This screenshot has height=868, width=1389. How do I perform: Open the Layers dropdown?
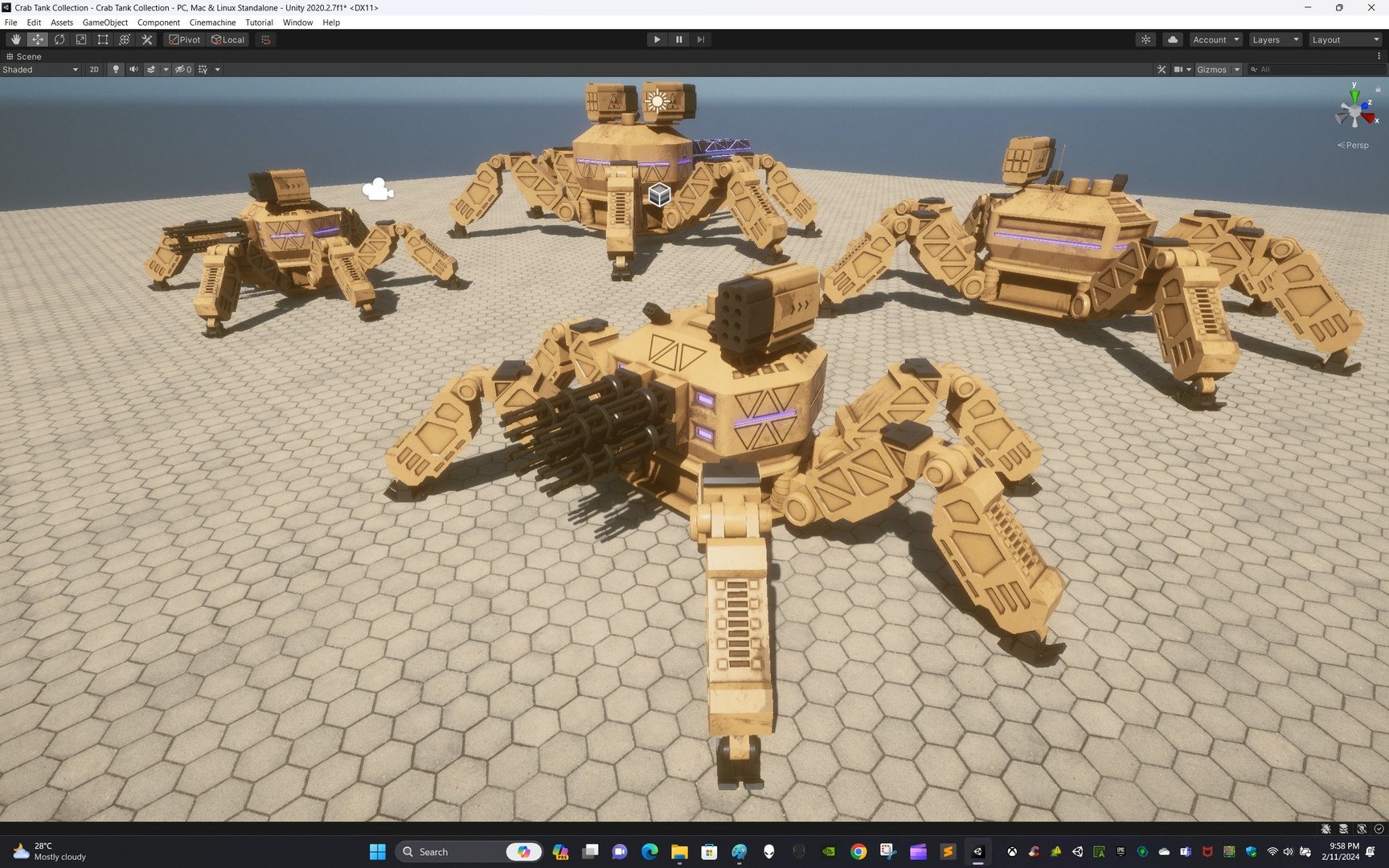click(x=1275, y=39)
